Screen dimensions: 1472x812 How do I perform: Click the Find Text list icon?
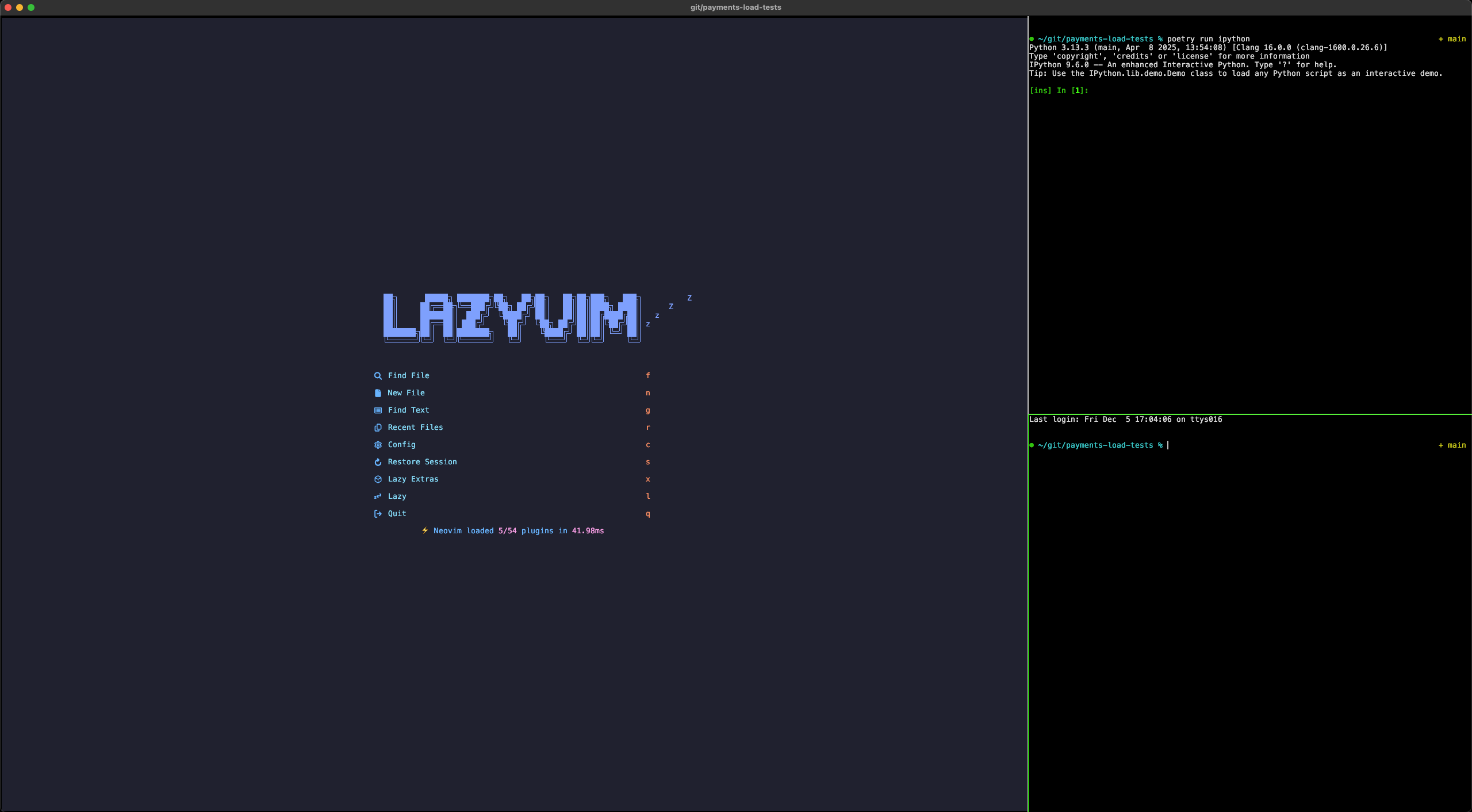378,410
